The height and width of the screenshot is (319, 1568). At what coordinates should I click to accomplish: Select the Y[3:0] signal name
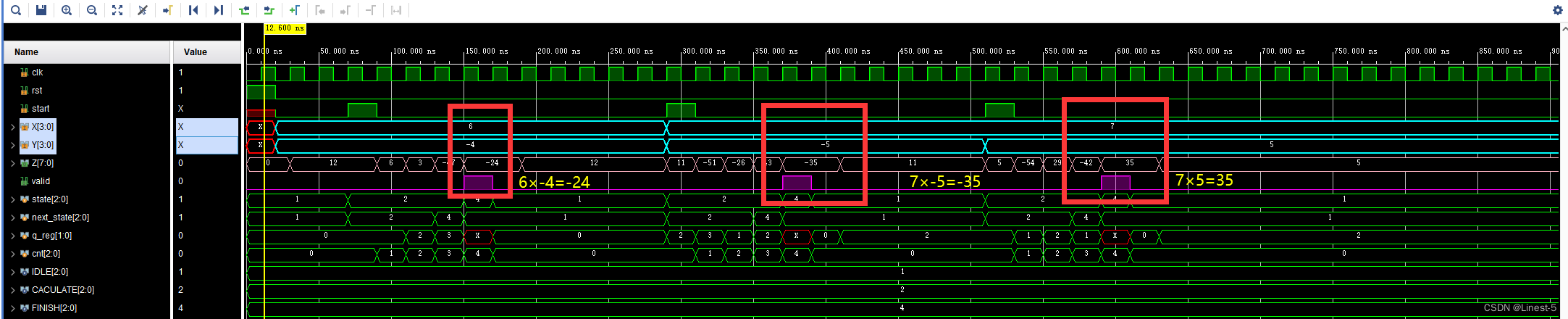42,145
